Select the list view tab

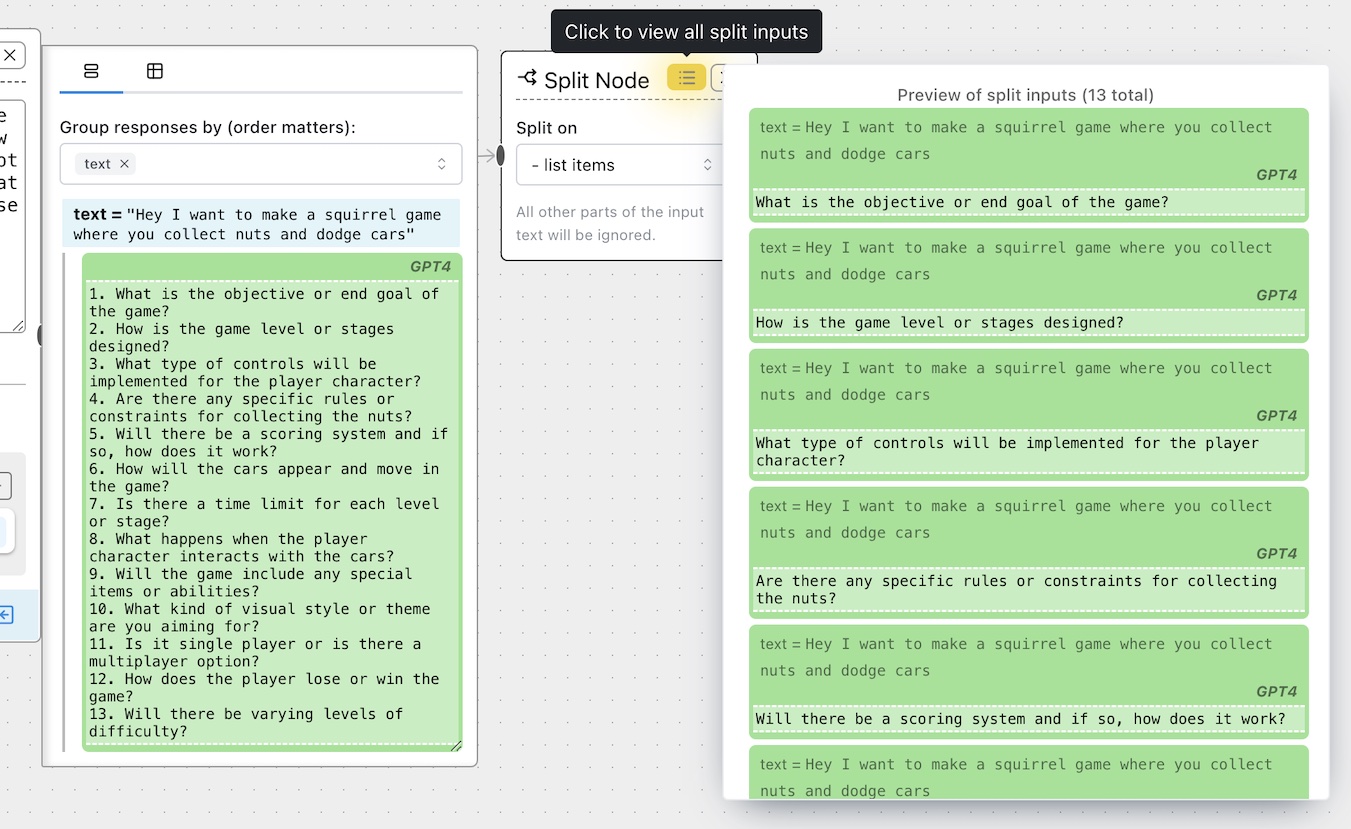point(91,71)
